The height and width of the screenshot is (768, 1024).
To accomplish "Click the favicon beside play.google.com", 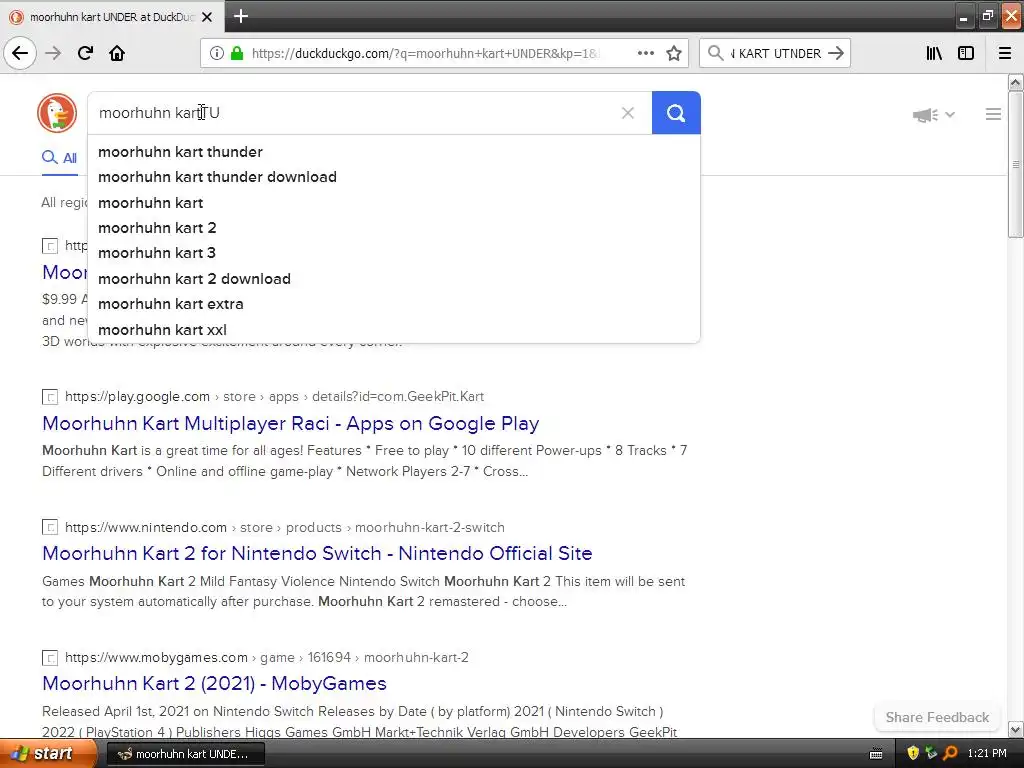I will pyautogui.click(x=50, y=396).
